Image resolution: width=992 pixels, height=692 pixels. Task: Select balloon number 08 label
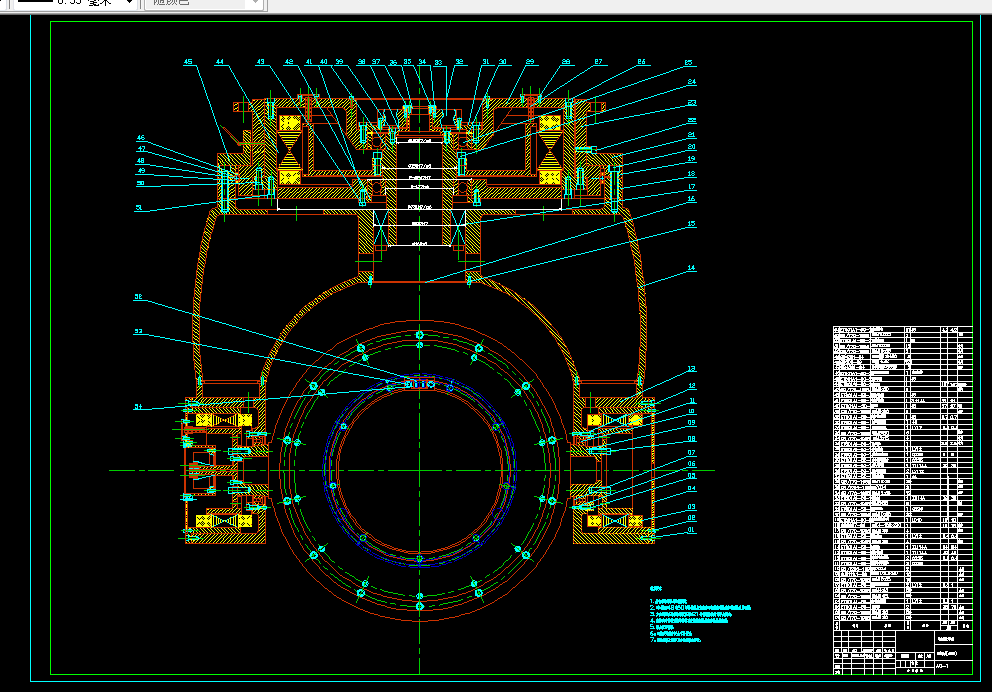click(x=691, y=438)
